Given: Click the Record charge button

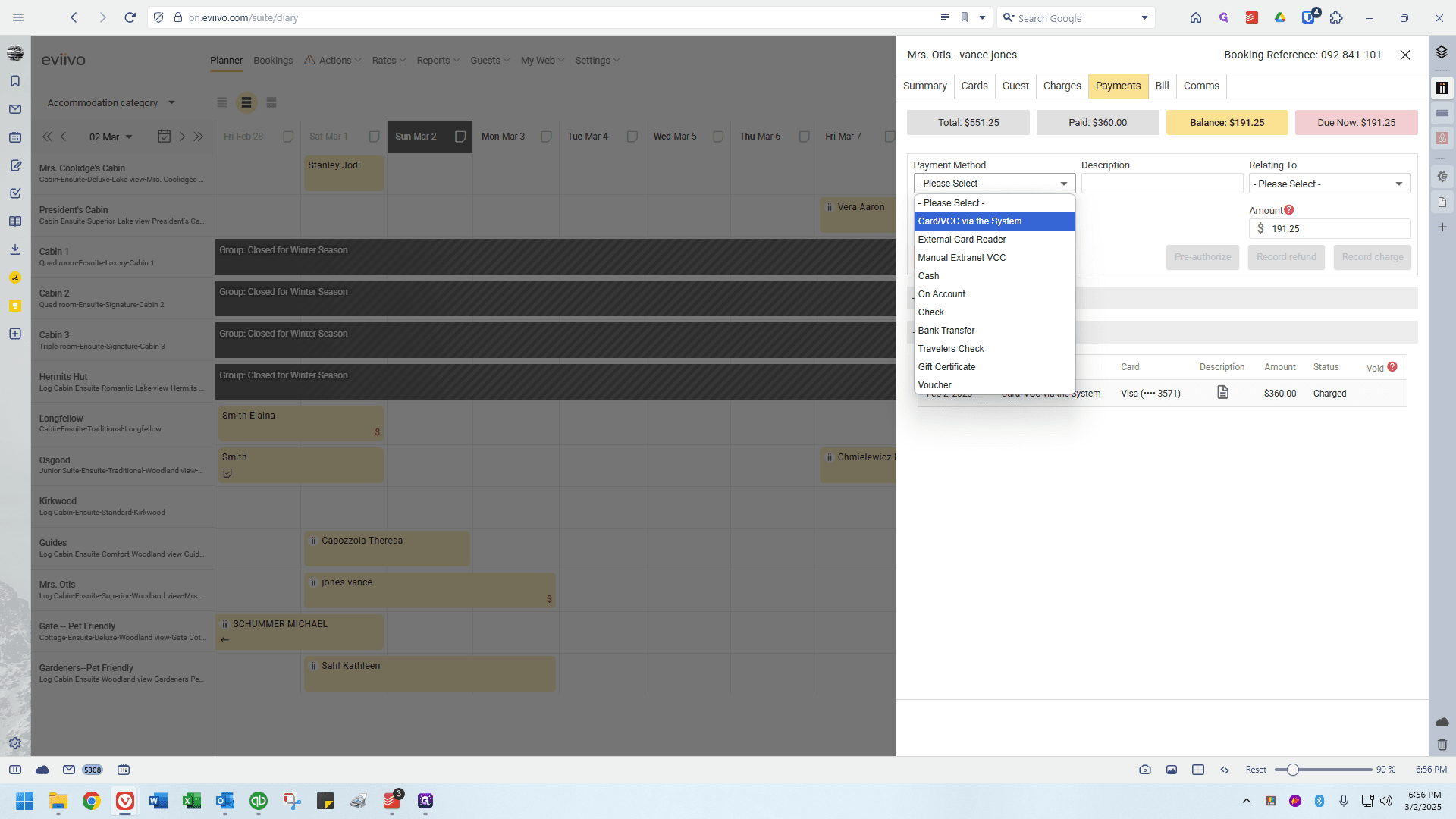Looking at the screenshot, I should pos(1373,257).
